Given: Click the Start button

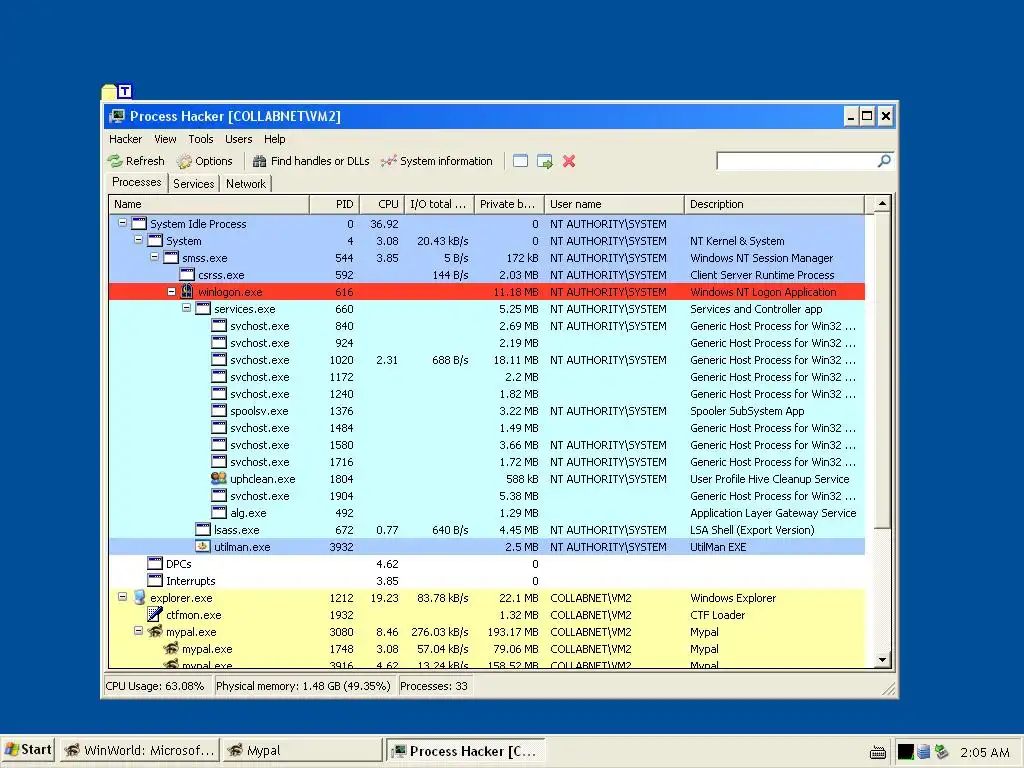Looking at the screenshot, I should 27,750.
